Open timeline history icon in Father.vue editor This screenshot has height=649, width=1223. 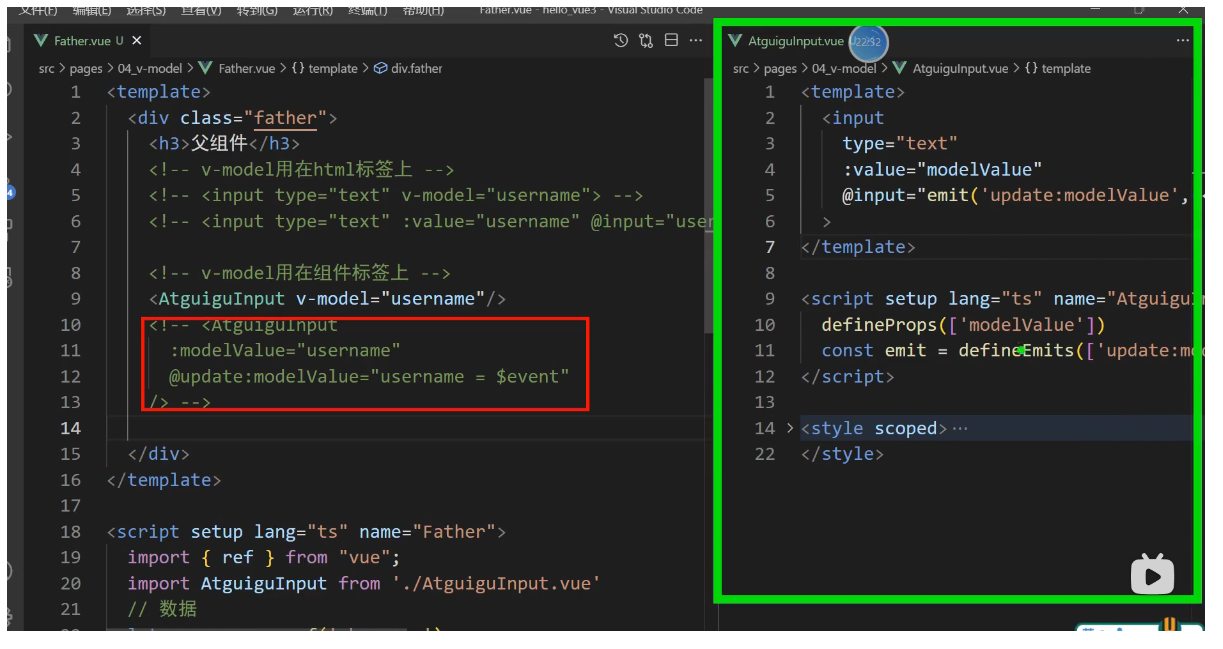pyautogui.click(x=621, y=41)
